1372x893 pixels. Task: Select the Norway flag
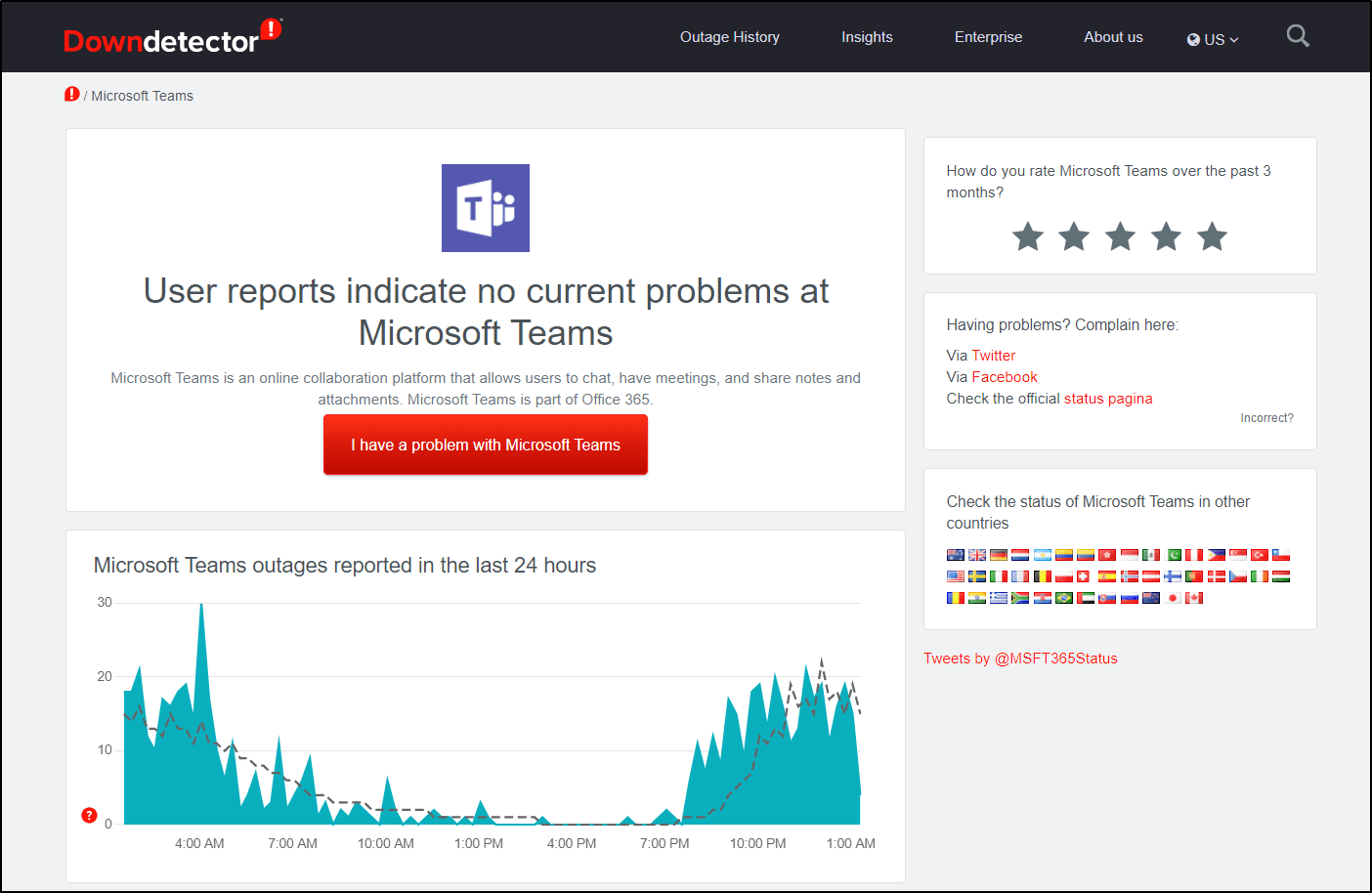[1130, 576]
